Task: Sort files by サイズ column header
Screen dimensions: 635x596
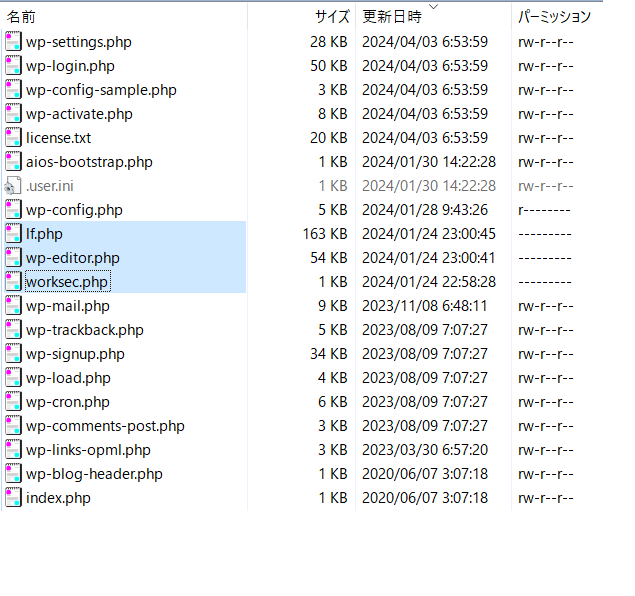Action: point(332,17)
